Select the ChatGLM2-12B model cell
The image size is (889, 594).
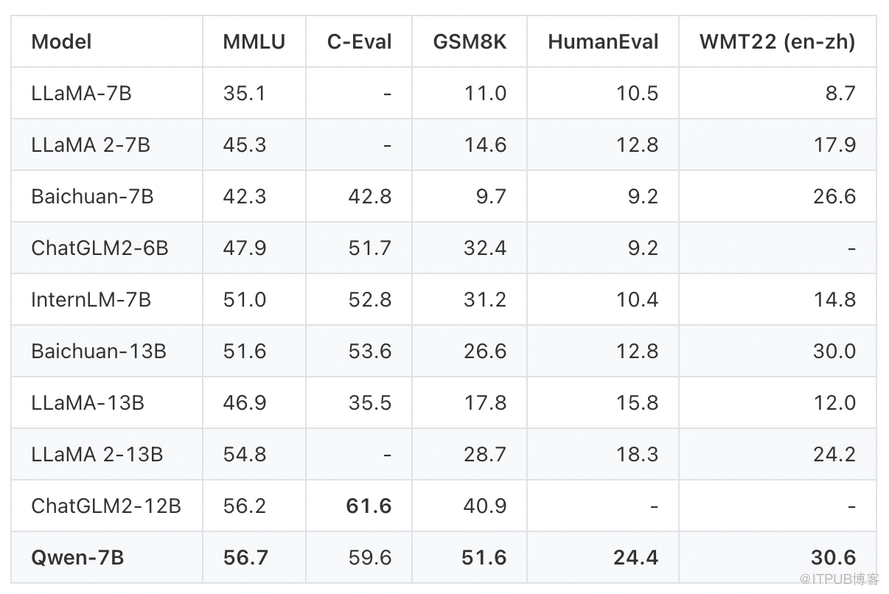106,506
